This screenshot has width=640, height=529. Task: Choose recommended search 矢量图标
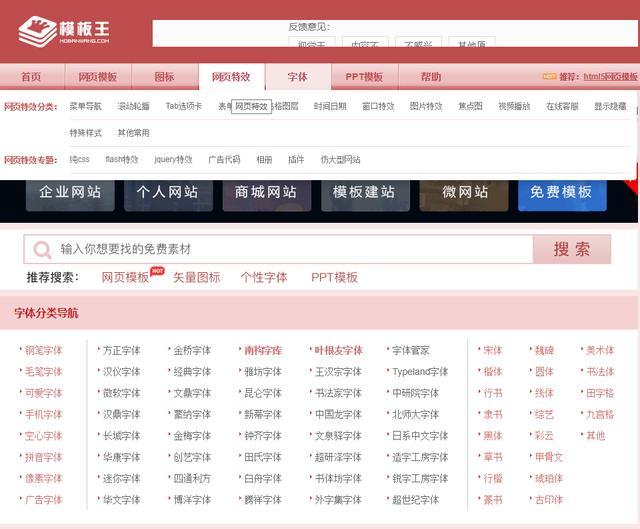pos(196,278)
